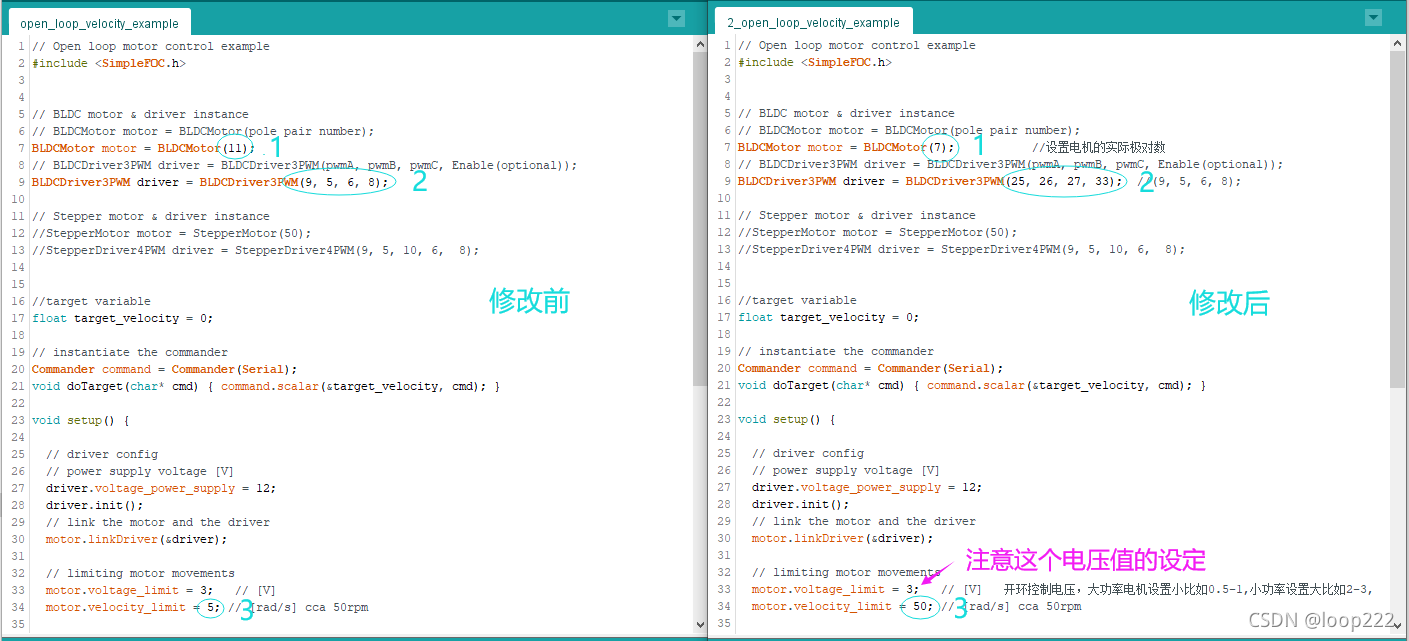
Task: Click the code 'BLDCMotor(11);' on line 7
Action: pos(206,148)
